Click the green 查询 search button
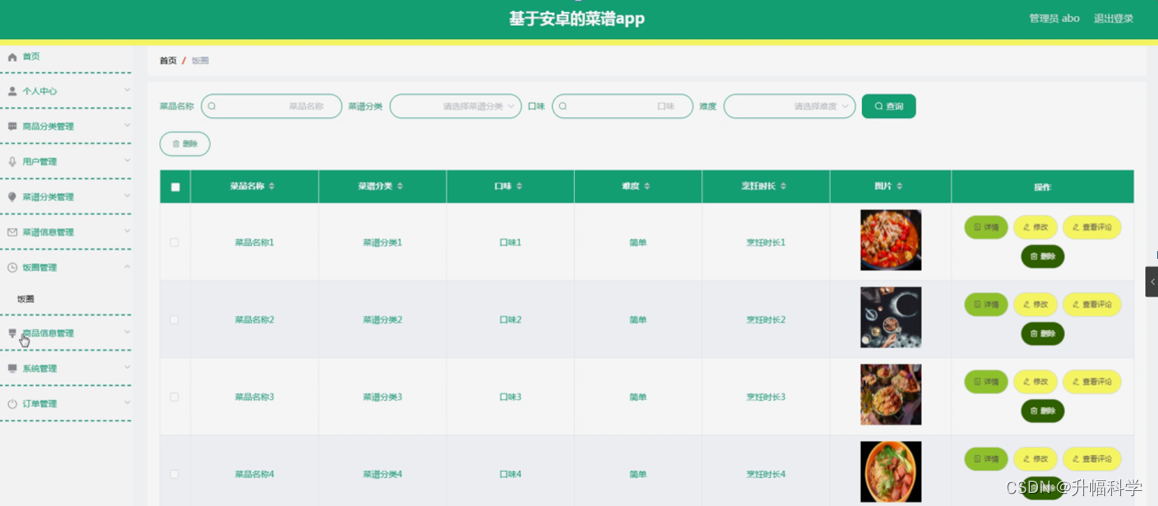 [888, 106]
